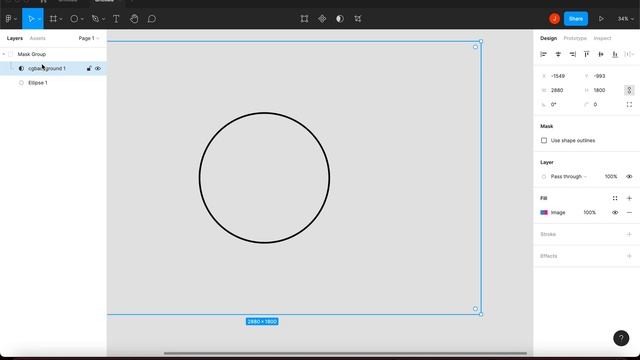
Task: Open the Figma main menu icon
Action: click(9, 19)
